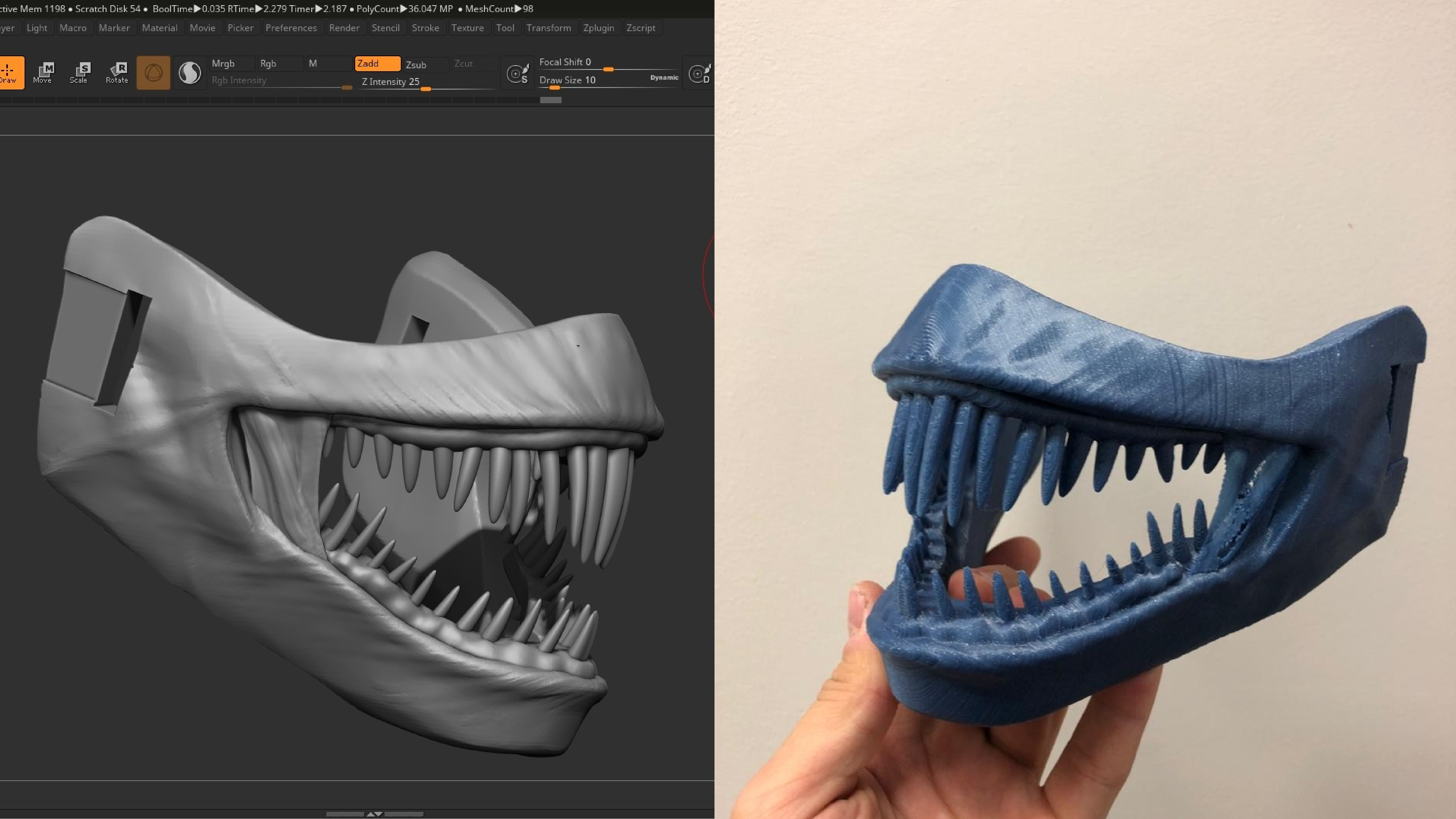Click the bottom tray divider arrows
This screenshot has height=819, width=1456.
click(374, 814)
